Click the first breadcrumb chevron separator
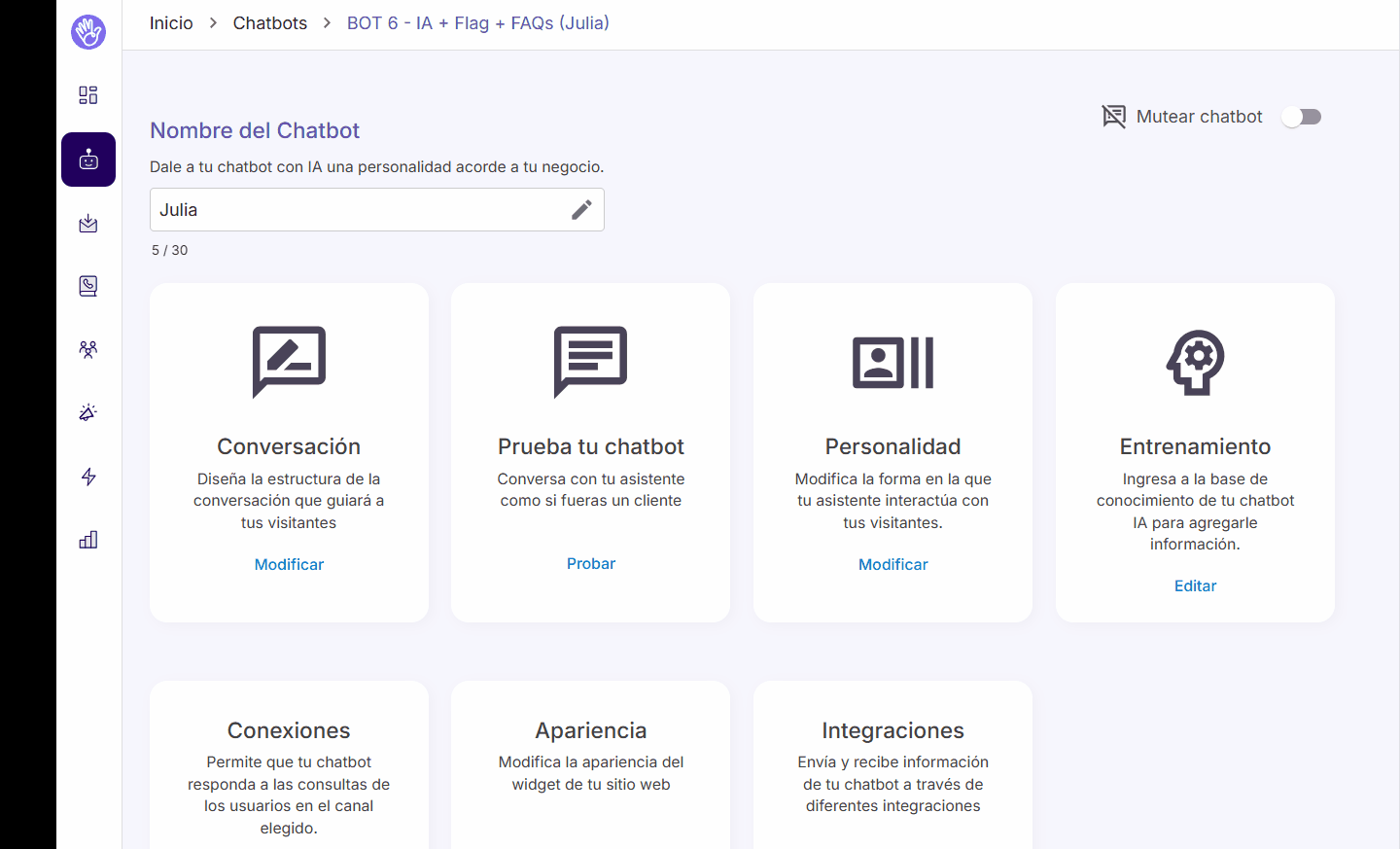Image resolution: width=1400 pixels, height=849 pixels. 213,23
